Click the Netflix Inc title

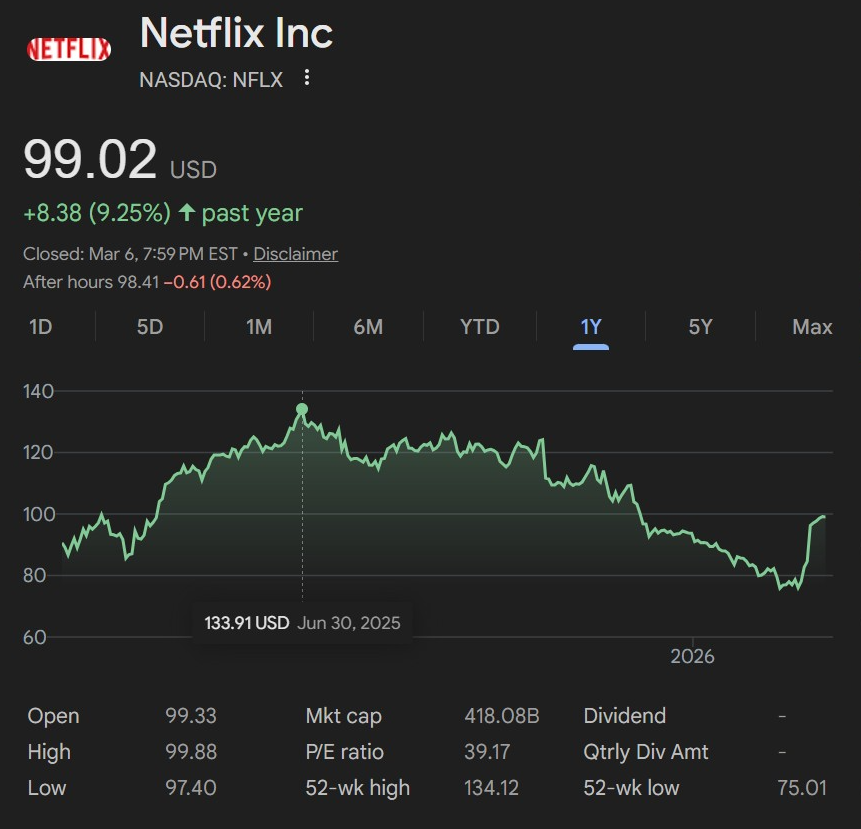(237, 33)
